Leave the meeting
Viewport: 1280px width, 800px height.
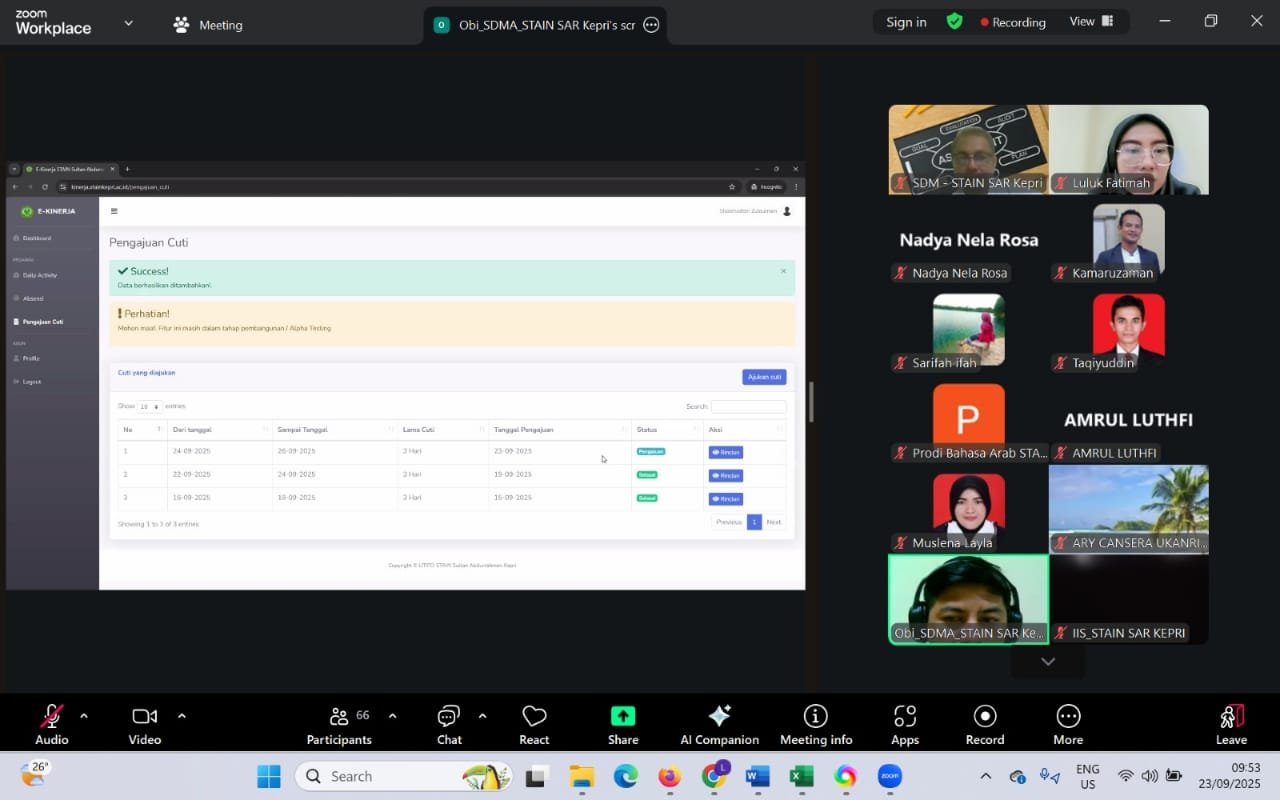tap(1231, 724)
